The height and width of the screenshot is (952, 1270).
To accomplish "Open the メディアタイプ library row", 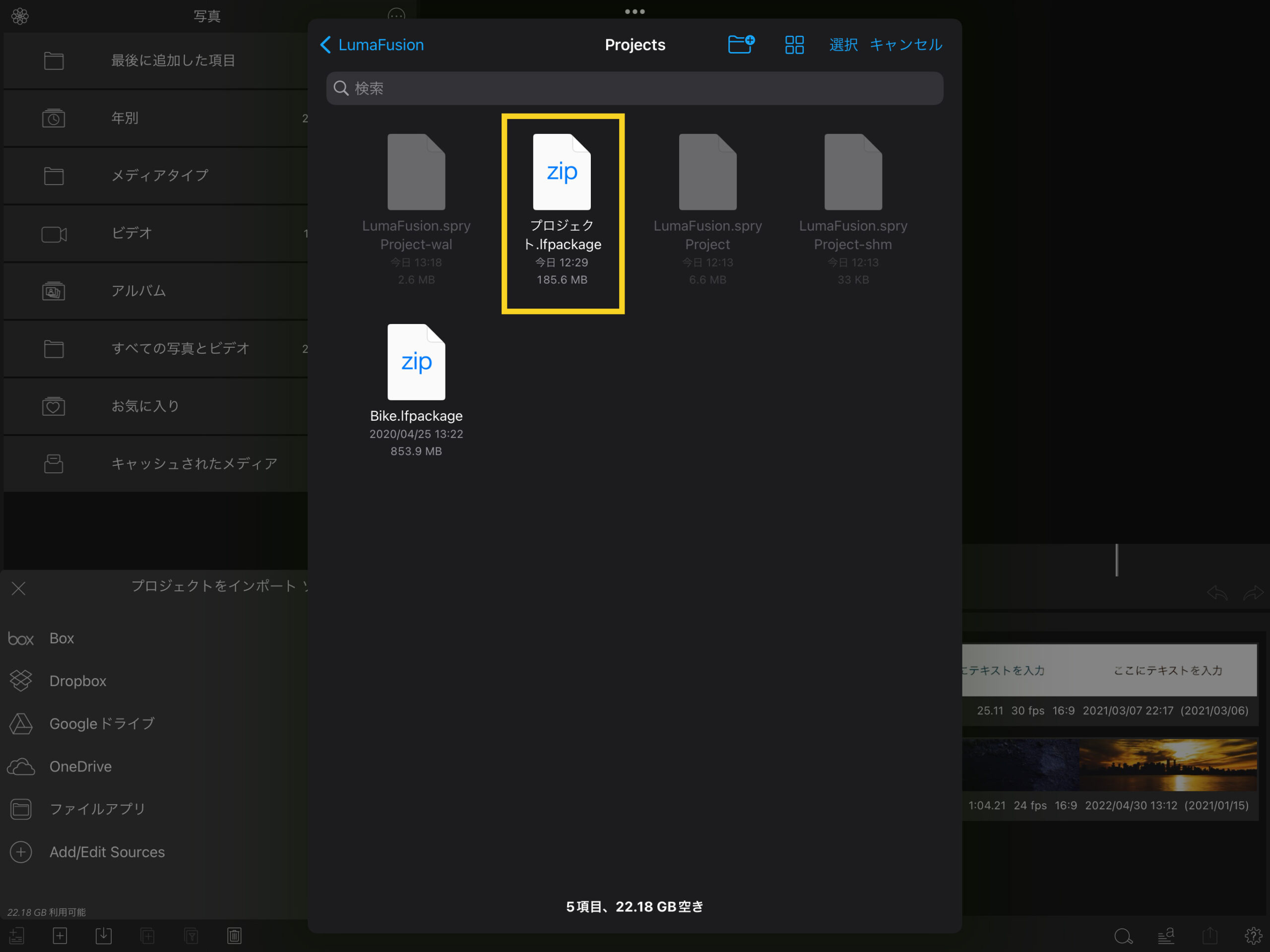I will tap(156, 176).
